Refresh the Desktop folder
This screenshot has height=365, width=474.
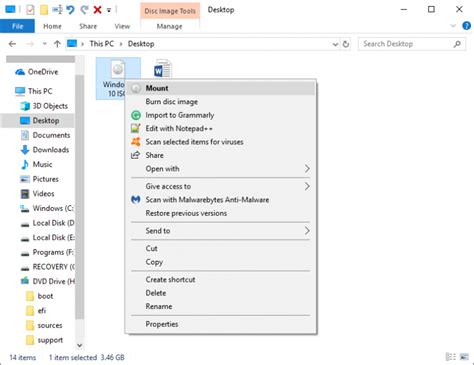pyautogui.click(x=346, y=44)
